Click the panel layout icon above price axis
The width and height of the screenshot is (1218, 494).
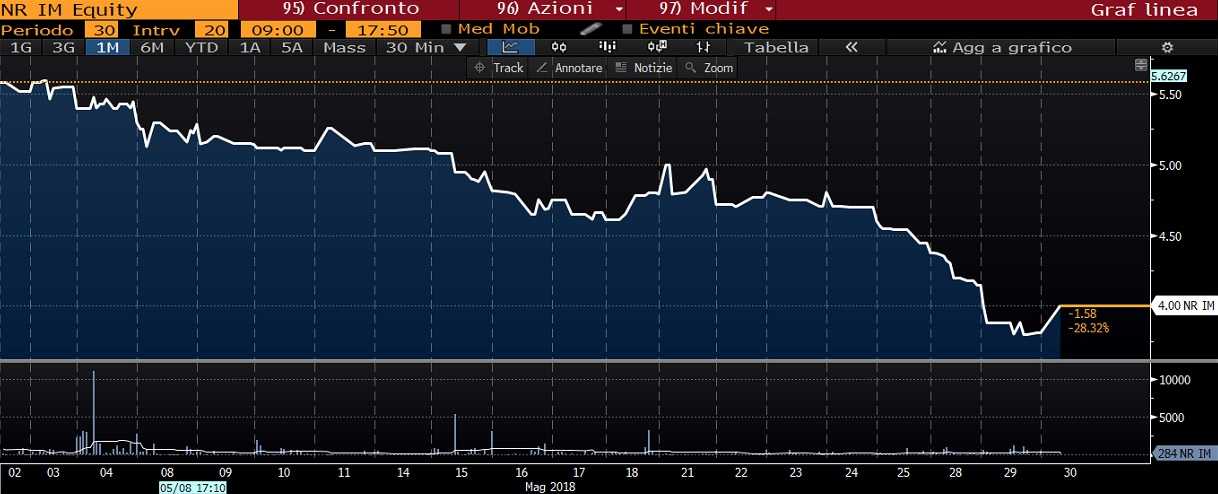[x=1140, y=64]
